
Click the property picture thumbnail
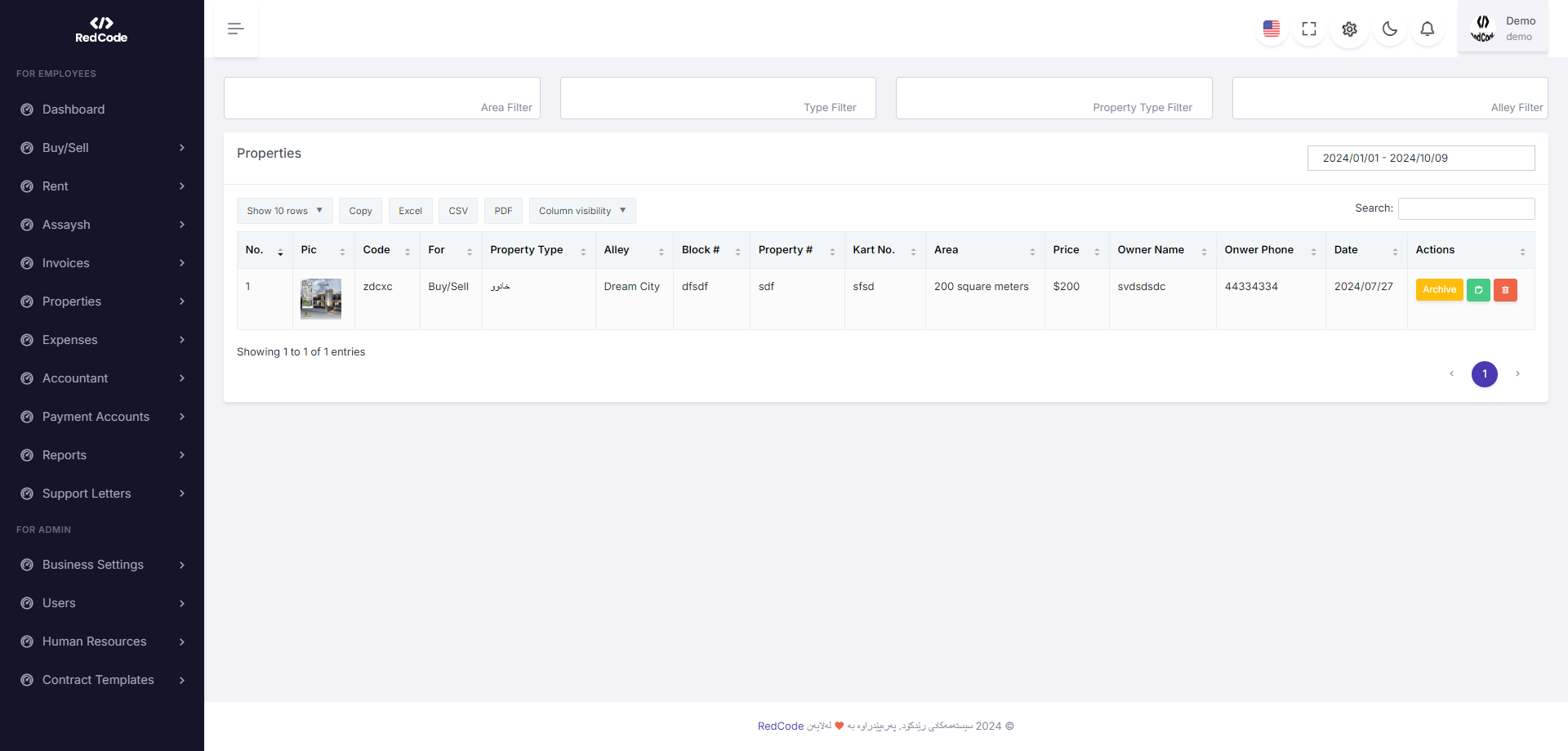[x=321, y=298]
